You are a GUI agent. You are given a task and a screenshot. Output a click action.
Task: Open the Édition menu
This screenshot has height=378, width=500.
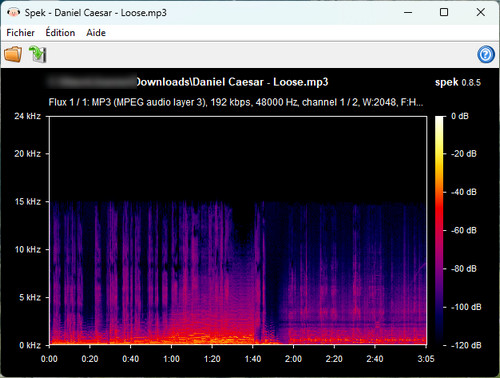pyautogui.click(x=60, y=33)
